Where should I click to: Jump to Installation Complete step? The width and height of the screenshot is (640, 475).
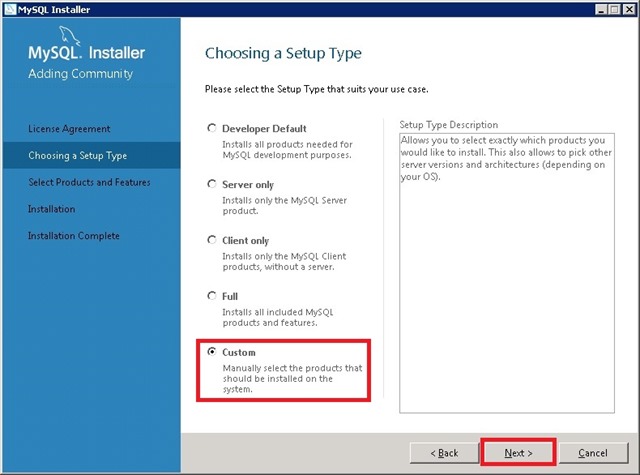tap(74, 236)
